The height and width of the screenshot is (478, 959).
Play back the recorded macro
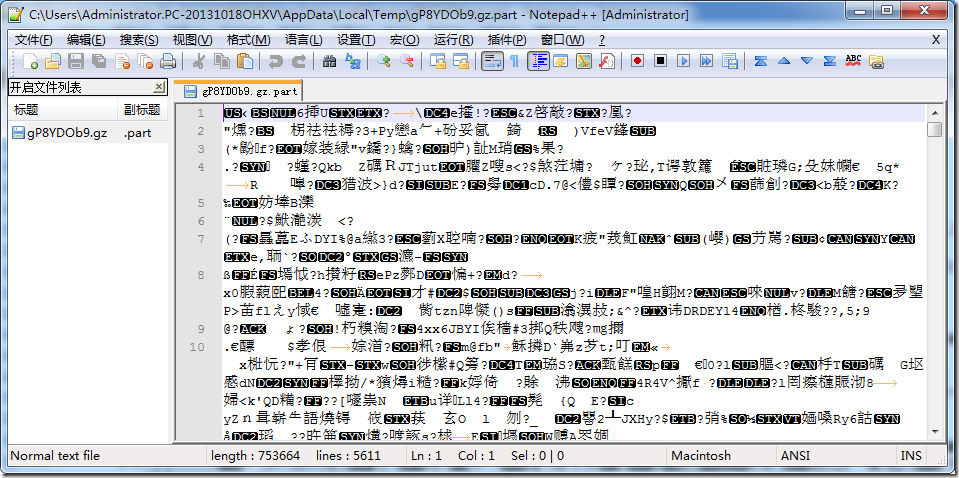684,61
